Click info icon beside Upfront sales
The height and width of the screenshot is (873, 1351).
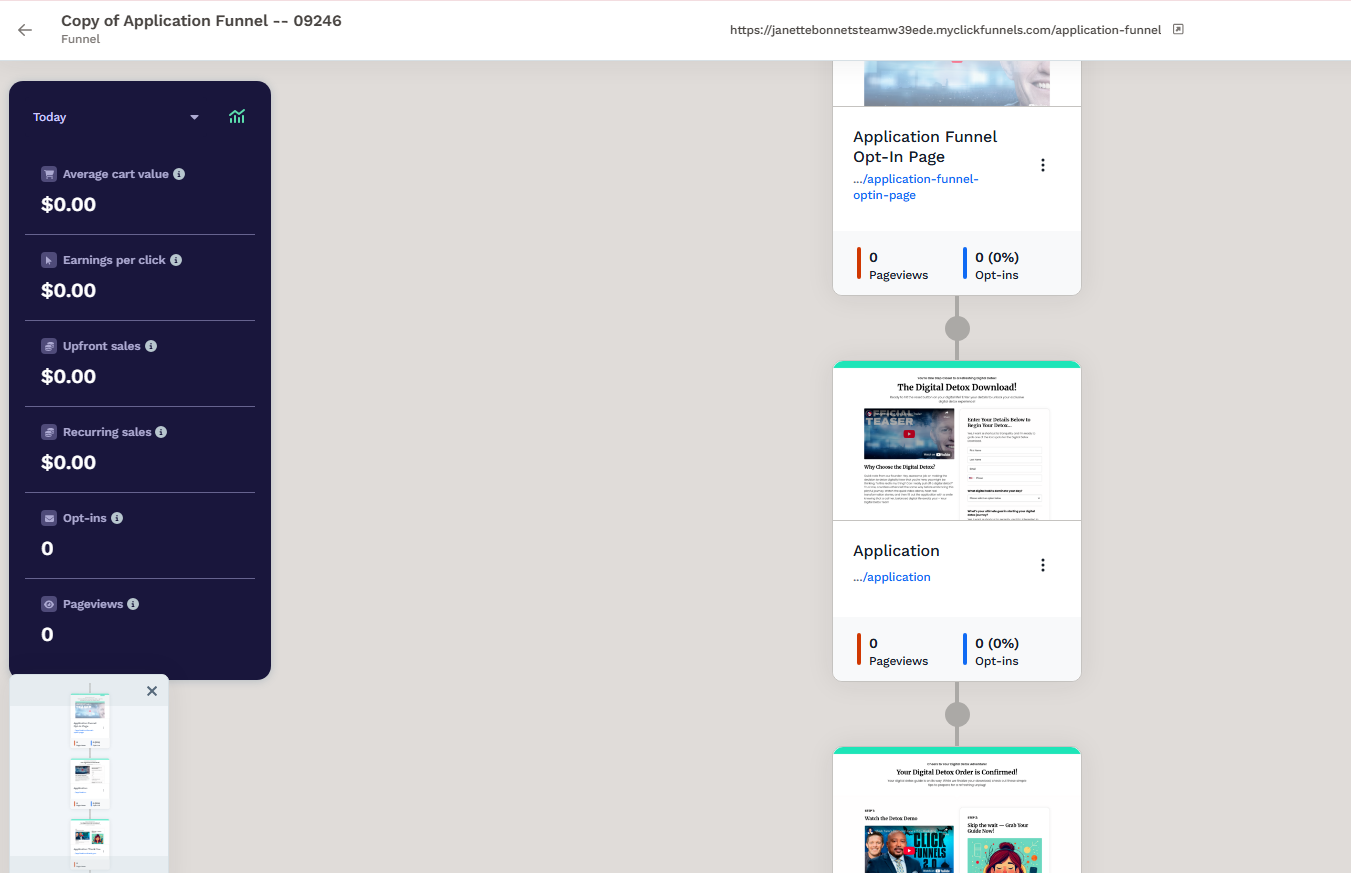click(x=151, y=346)
